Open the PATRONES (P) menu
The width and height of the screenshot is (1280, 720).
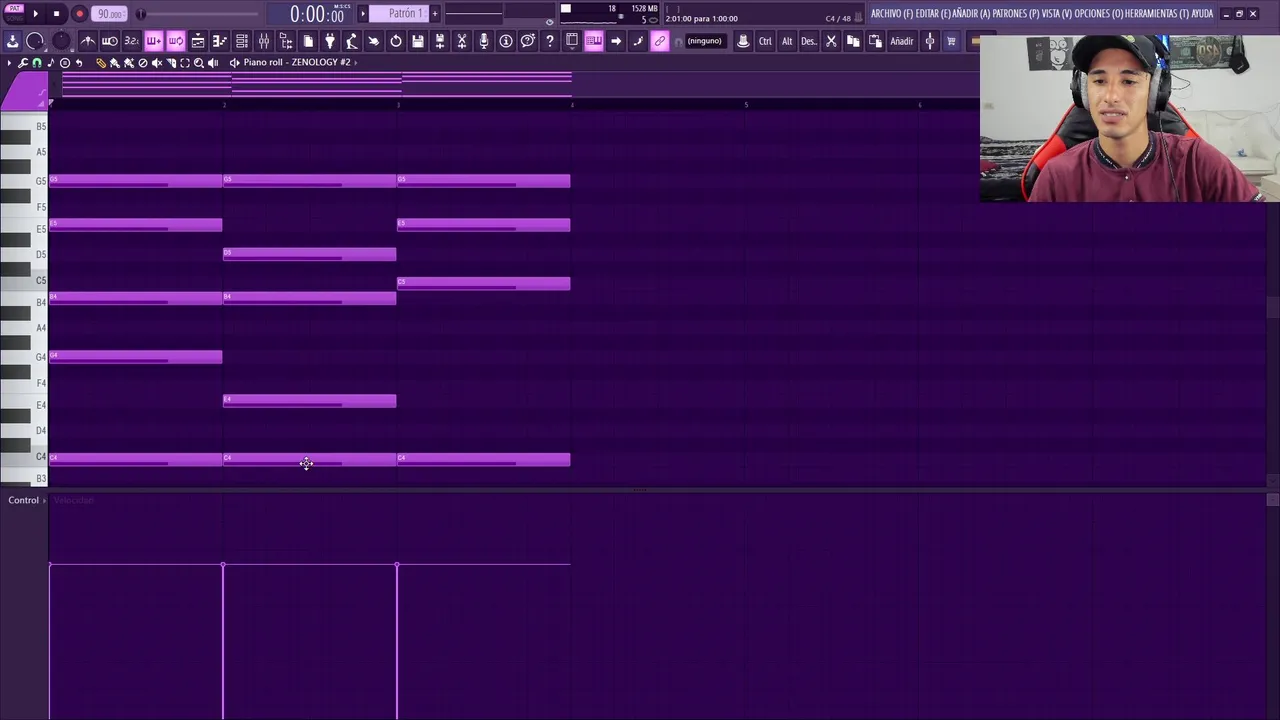point(1015,14)
